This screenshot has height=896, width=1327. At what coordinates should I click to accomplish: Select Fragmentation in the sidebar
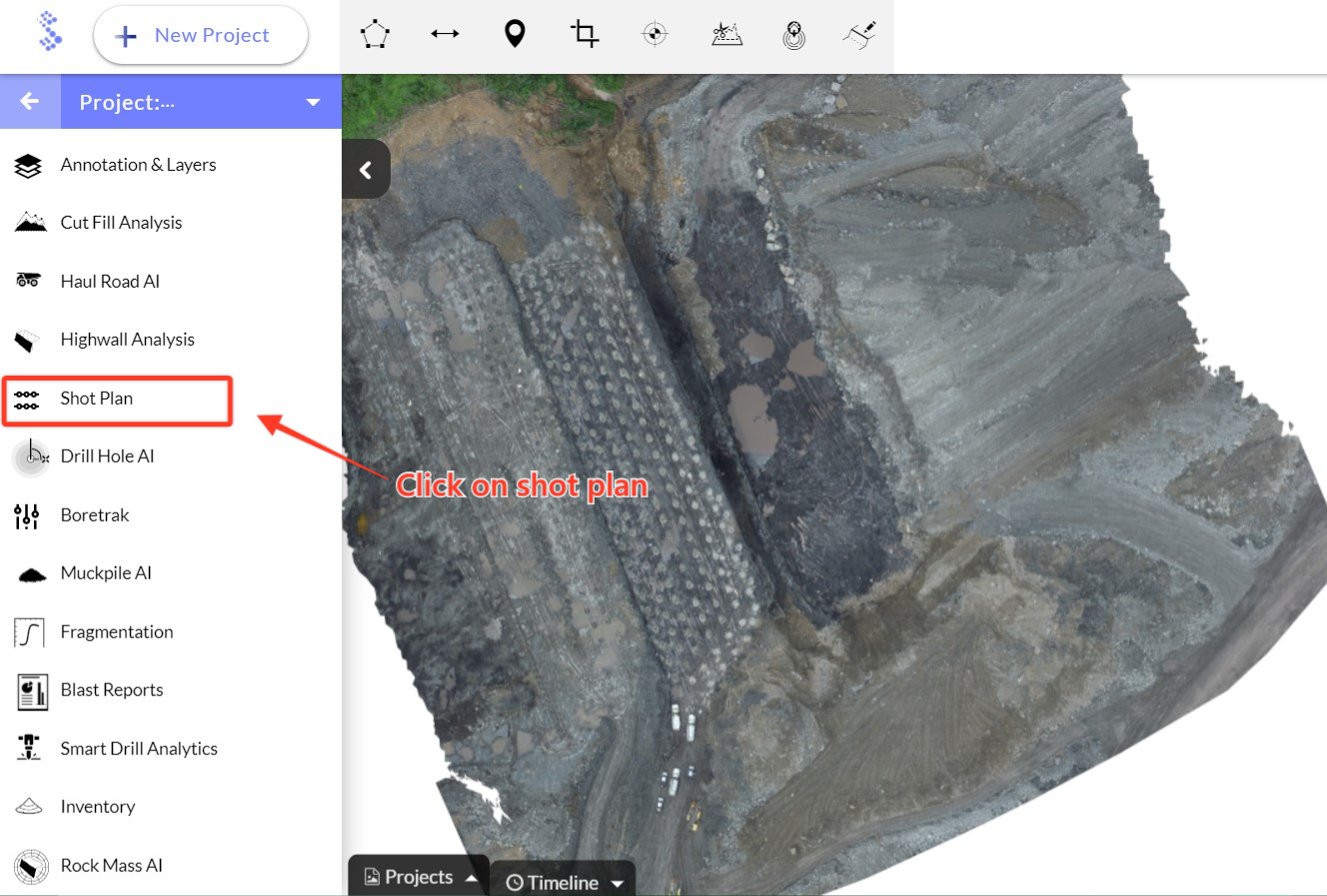116,632
